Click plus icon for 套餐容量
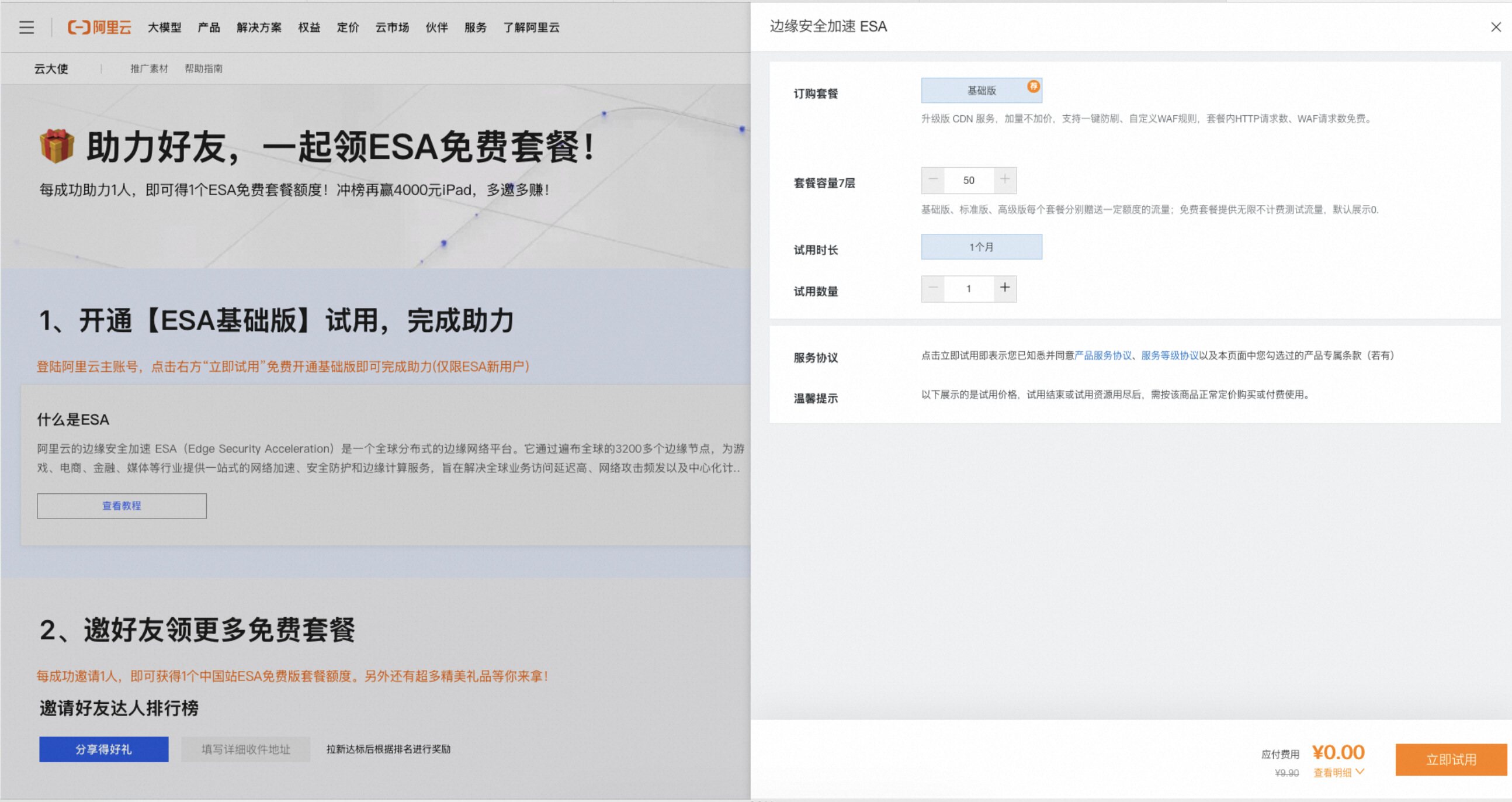This screenshot has width=1512, height=802. point(1004,179)
